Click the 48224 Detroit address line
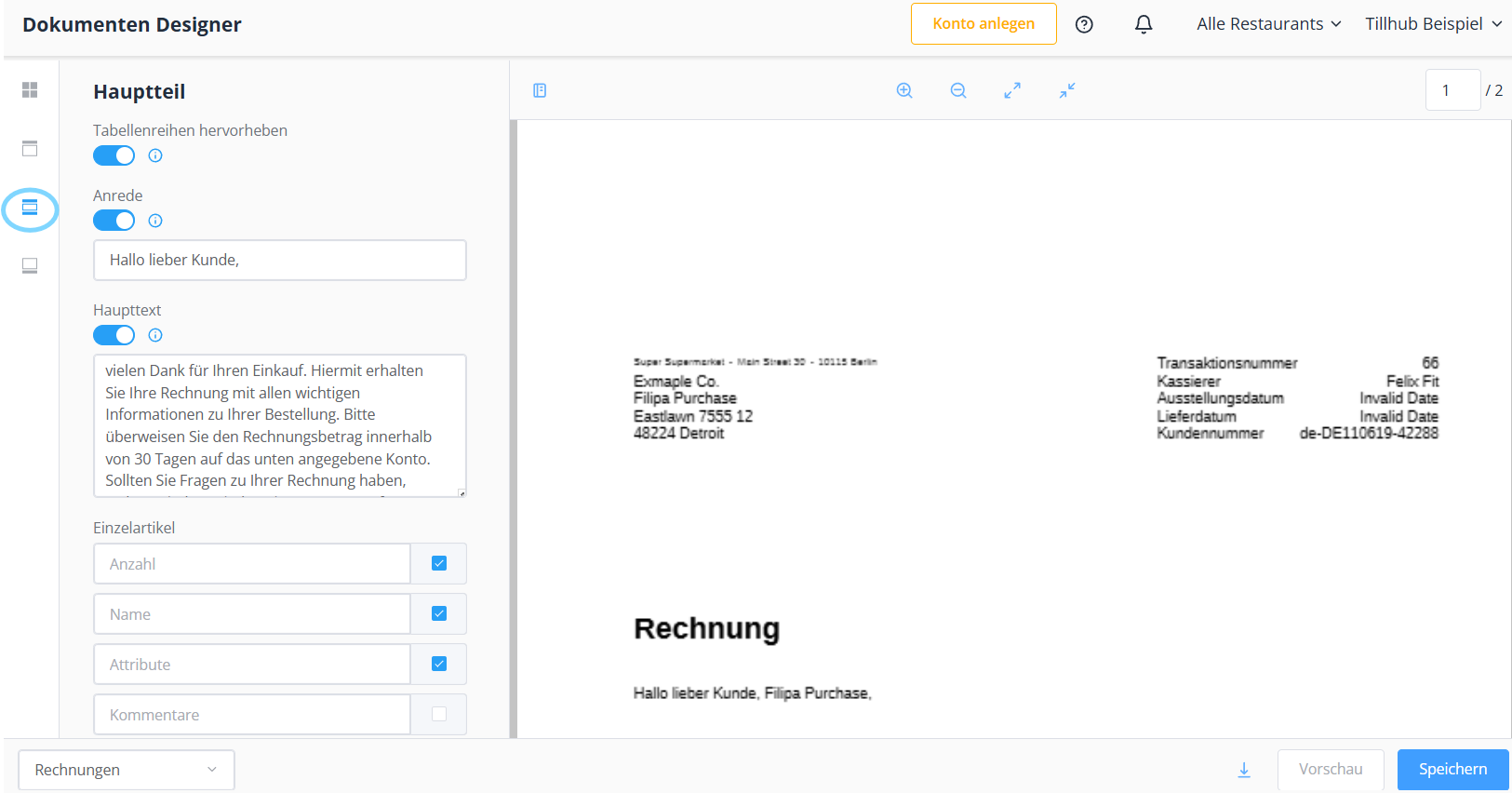1512x793 pixels. 678,433
